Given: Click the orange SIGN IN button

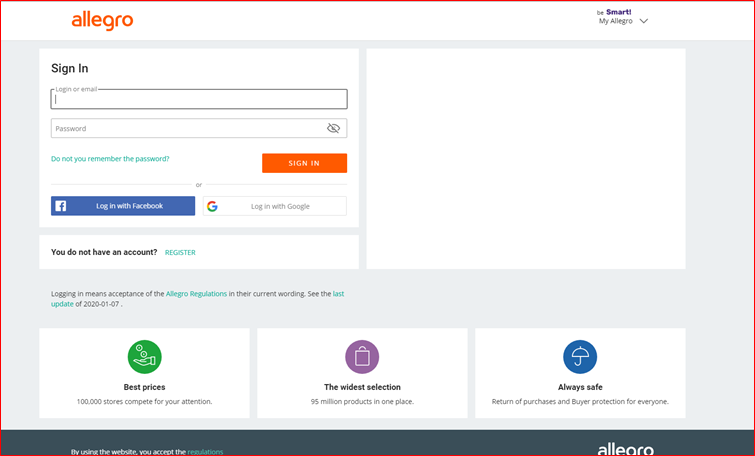Looking at the screenshot, I should tap(304, 163).
